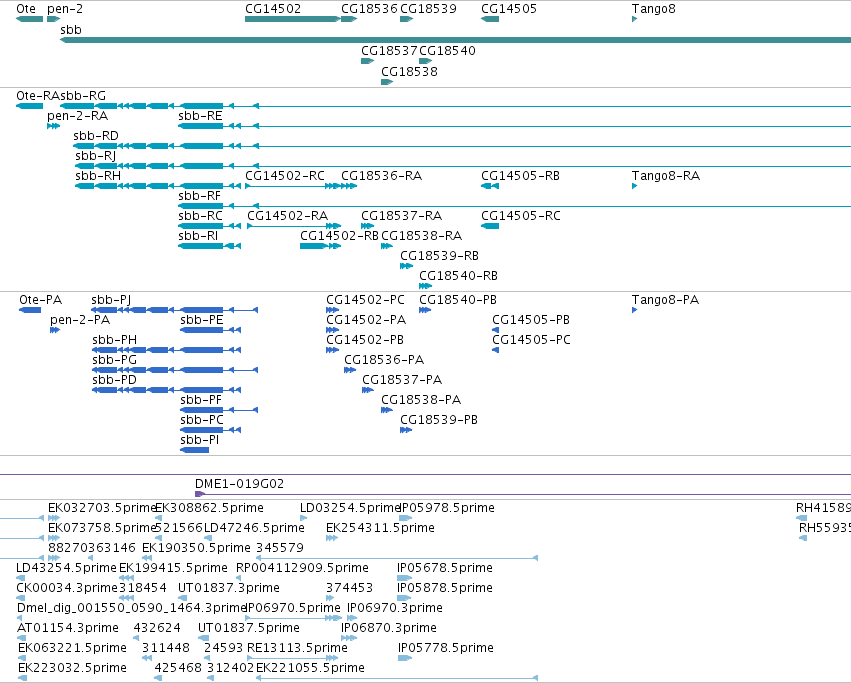Viewport: 851px width, 683px height.
Task: Click the CG18539-RB transcript label
Action: click(440, 256)
